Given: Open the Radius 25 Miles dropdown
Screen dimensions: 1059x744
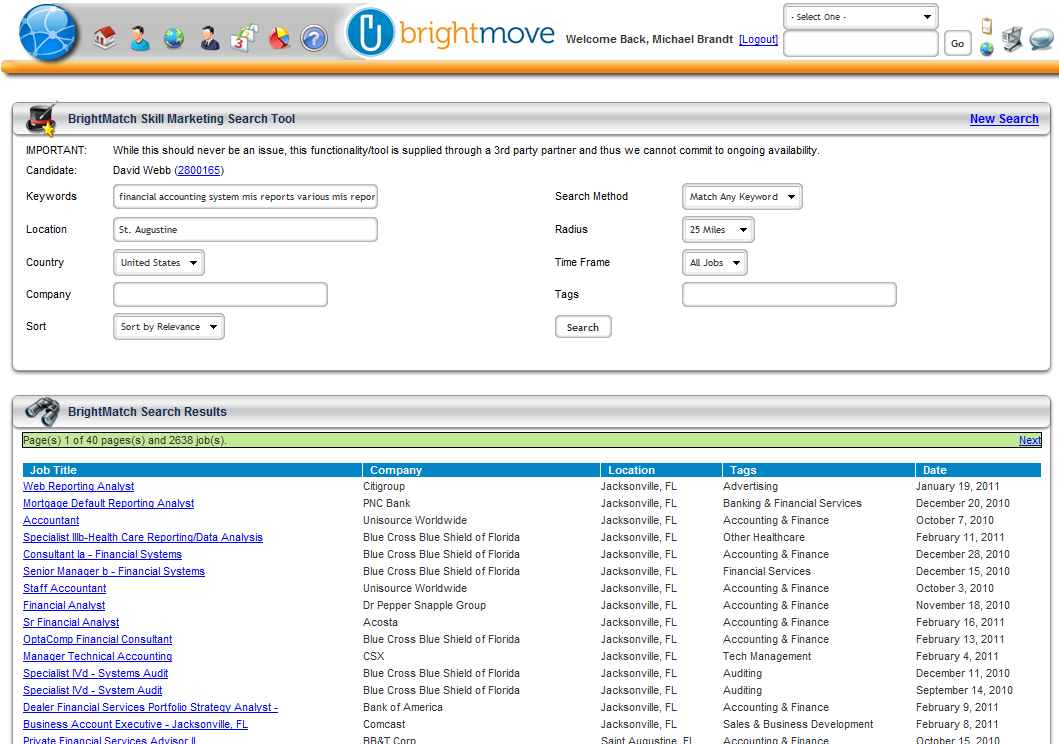Looking at the screenshot, I should click(x=718, y=230).
